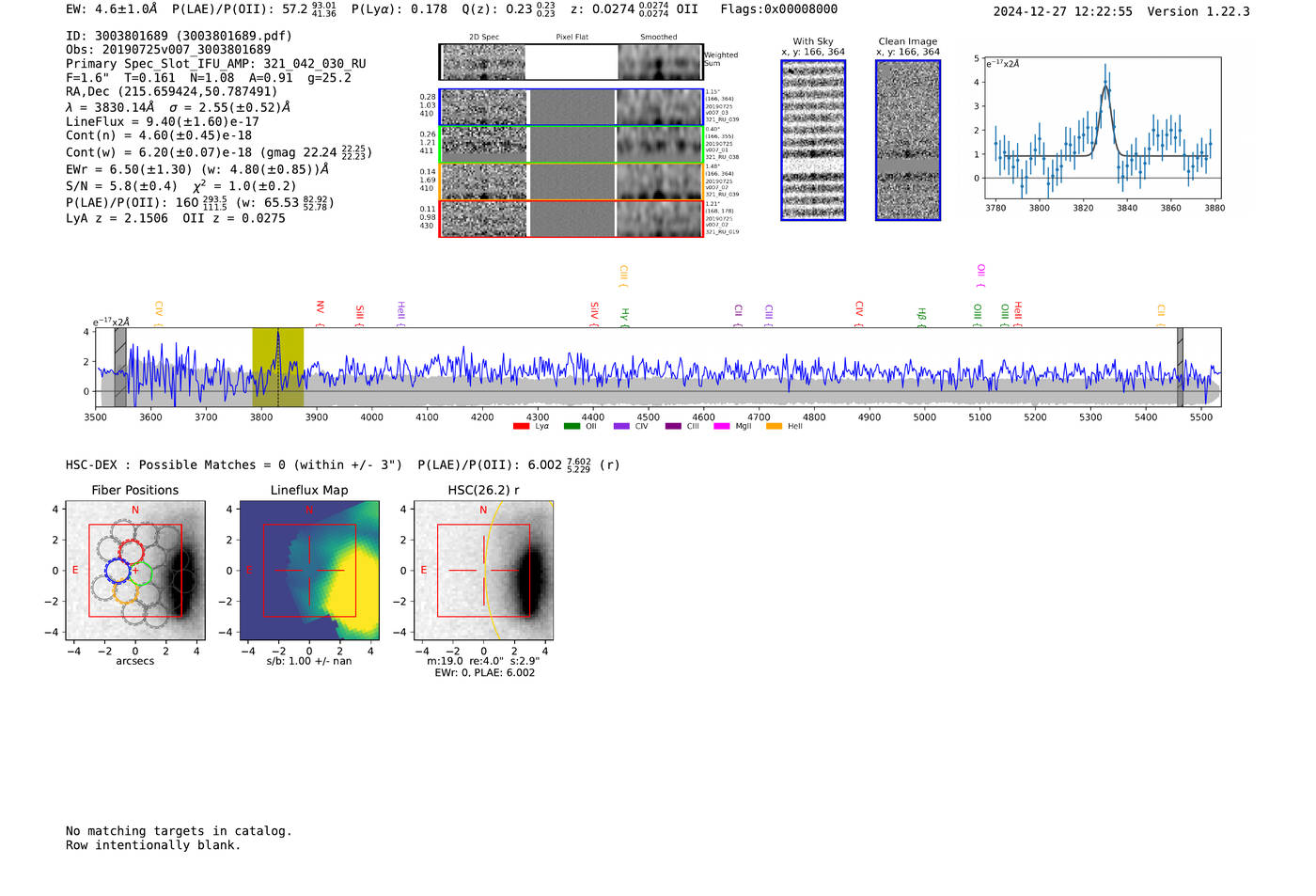Select the red-bordered fiber spectrum row

tap(571, 218)
